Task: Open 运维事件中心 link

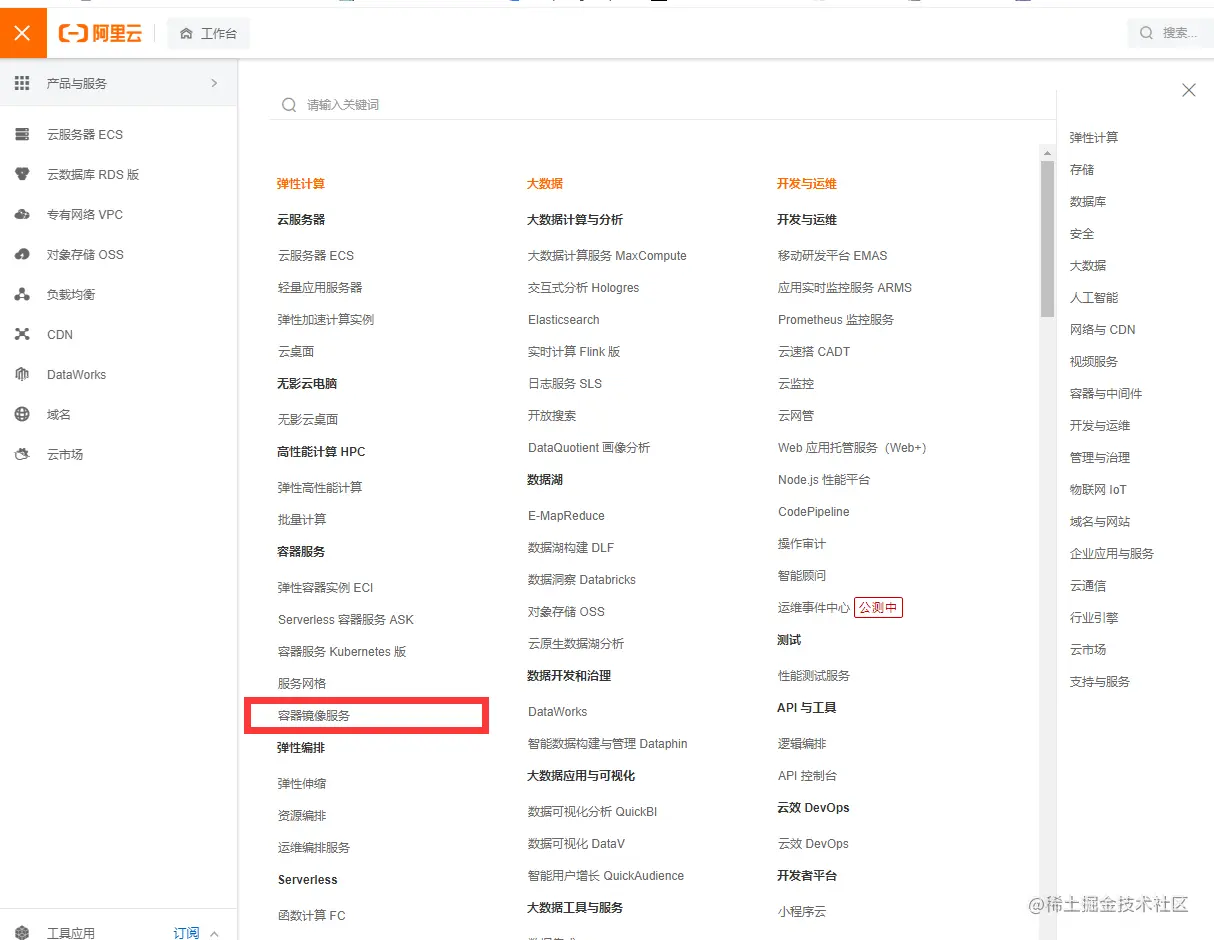Action: coord(814,607)
